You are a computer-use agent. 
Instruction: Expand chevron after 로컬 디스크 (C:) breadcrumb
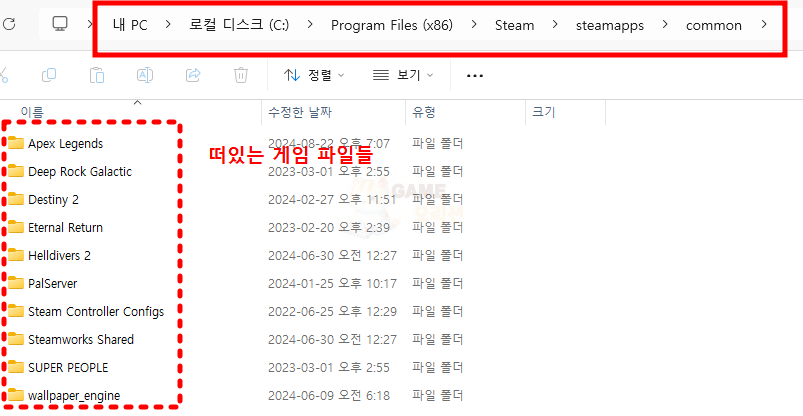pos(310,25)
